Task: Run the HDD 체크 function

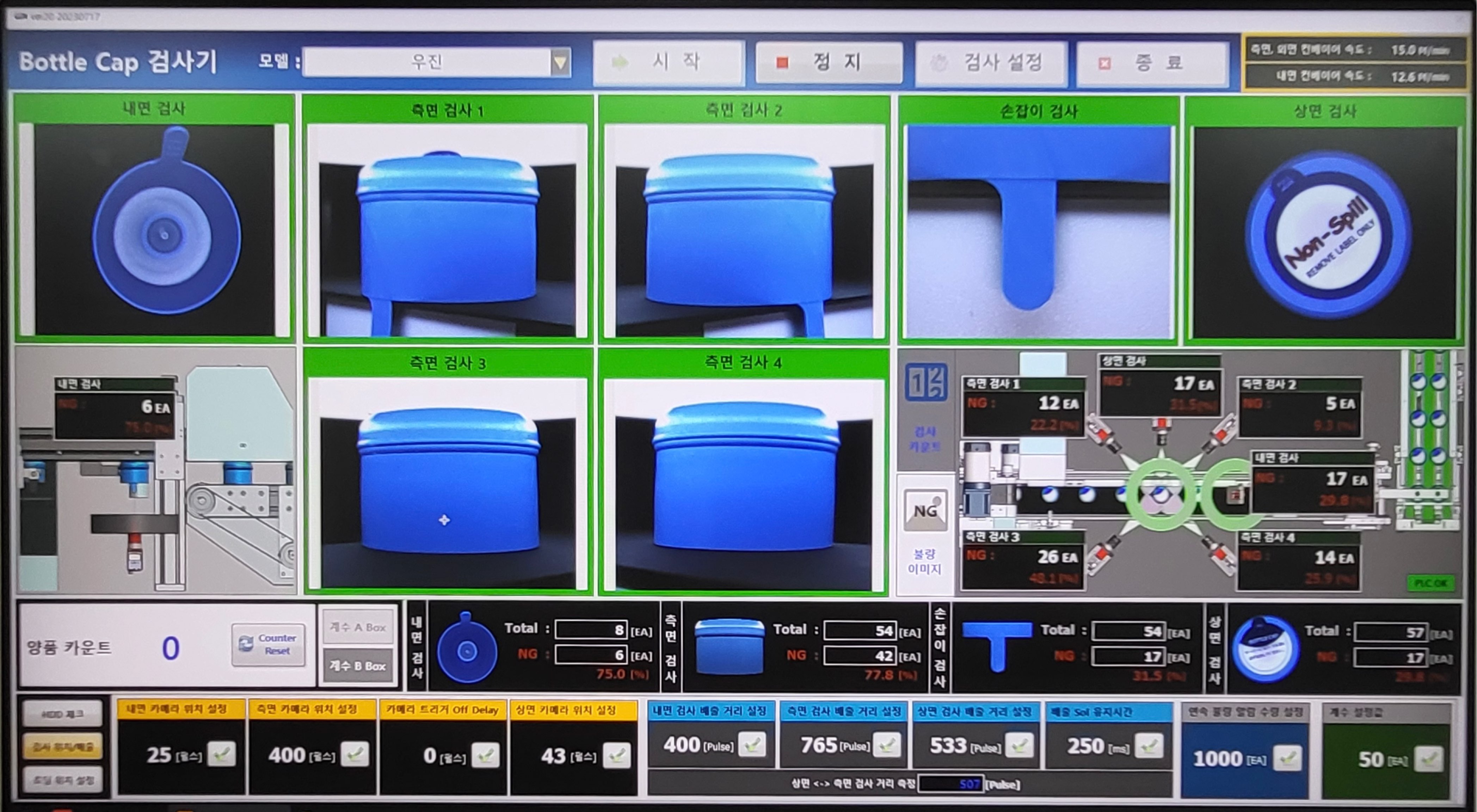Action: pyautogui.click(x=63, y=714)
